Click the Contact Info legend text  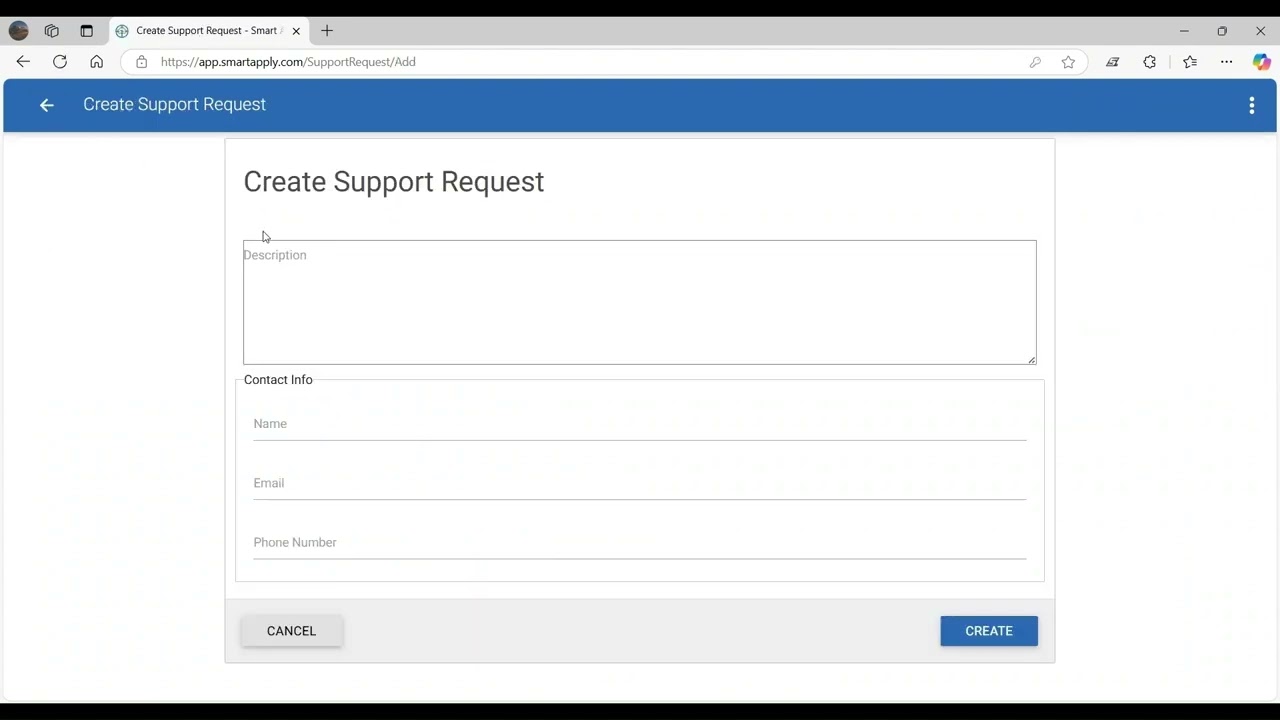278,380
